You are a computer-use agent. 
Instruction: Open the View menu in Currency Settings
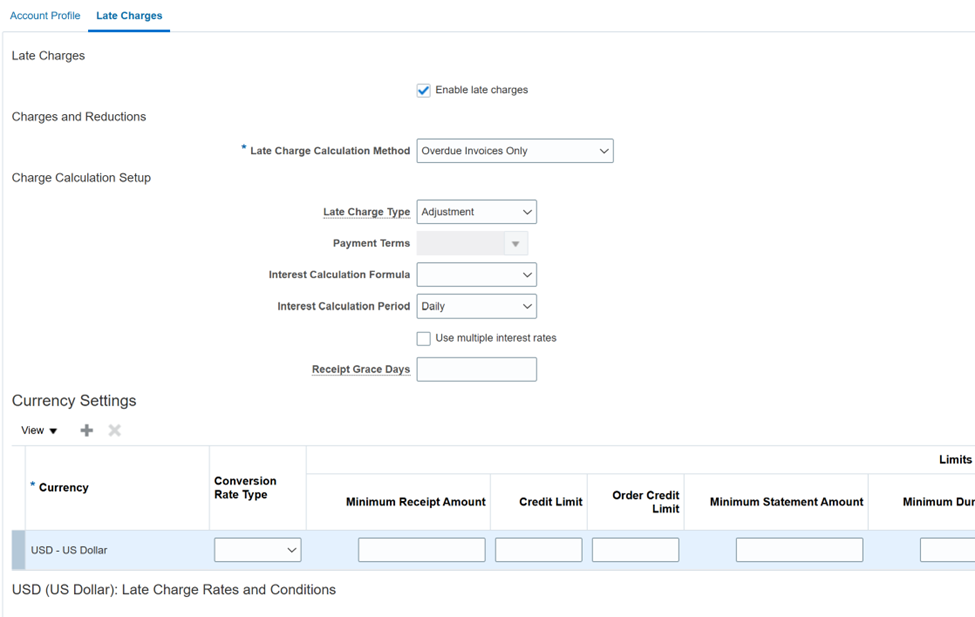click(x=39, y=430)
